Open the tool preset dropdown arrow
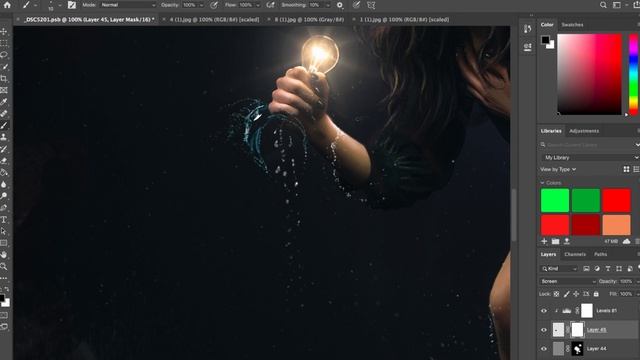Screen dimensions: 640x360 [x=36, y=5]
